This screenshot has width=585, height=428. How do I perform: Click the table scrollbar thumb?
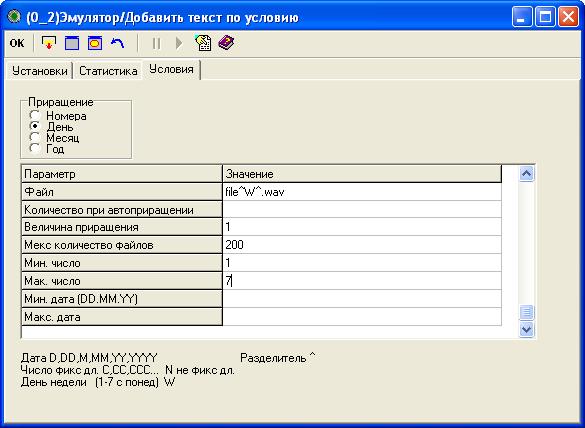pos(526,313)
